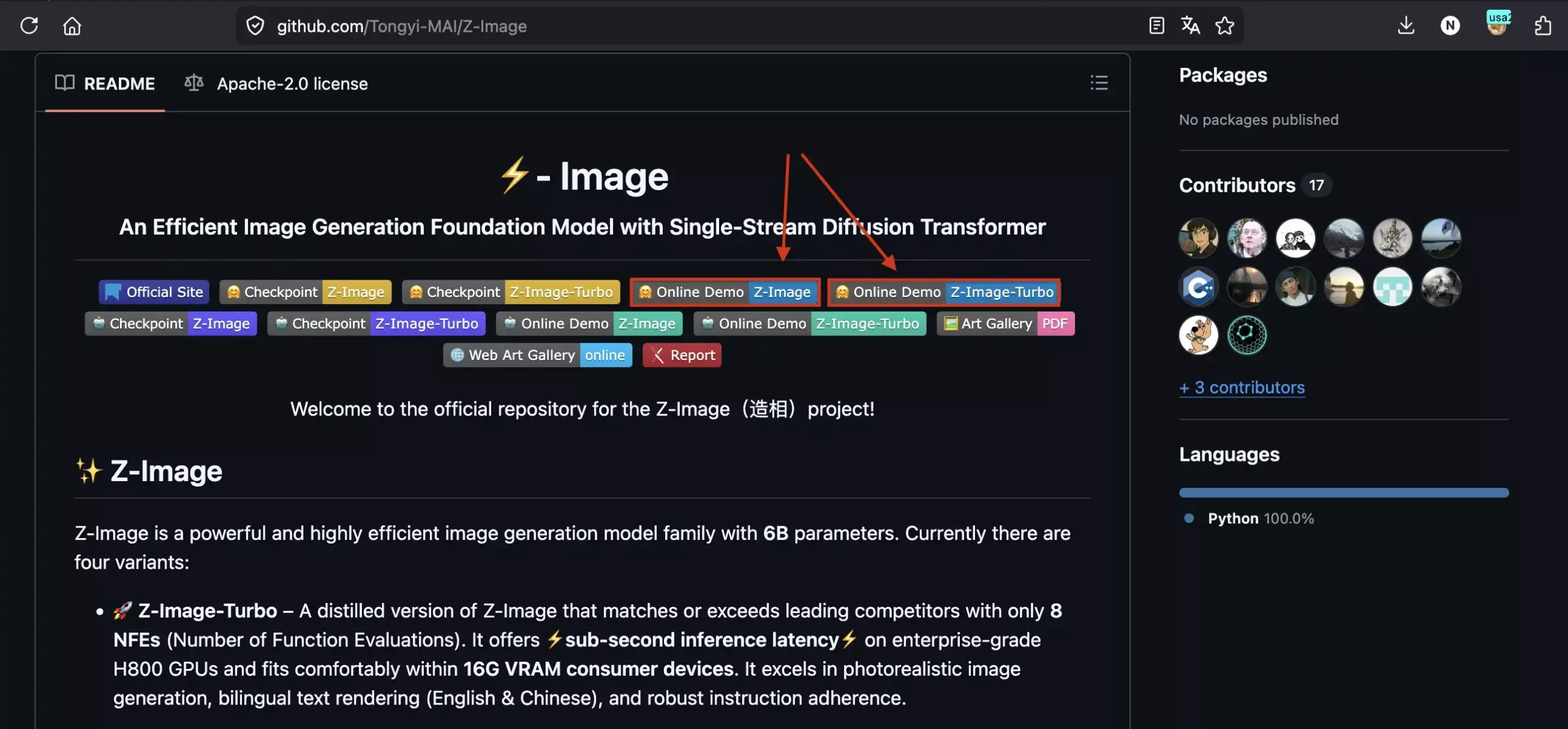The image size is (1568, 729).
Task: Open the purple Checkpoint Z-Image badge
Action: [x=171, y=323]
